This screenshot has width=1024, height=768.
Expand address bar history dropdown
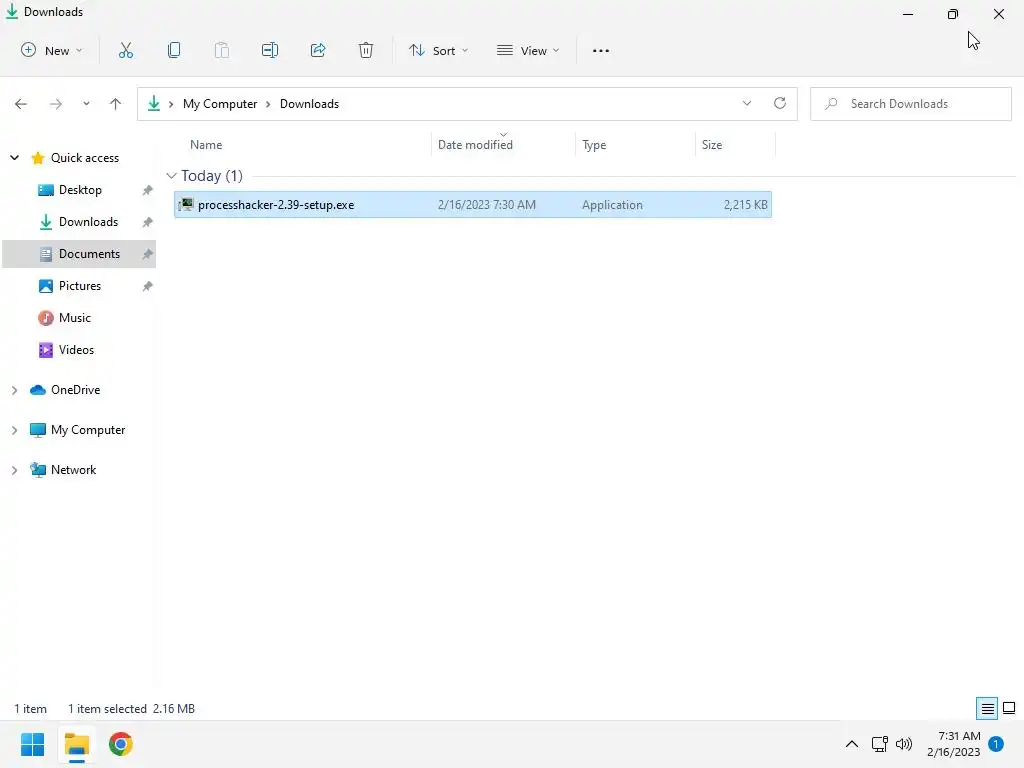(746, 103)
